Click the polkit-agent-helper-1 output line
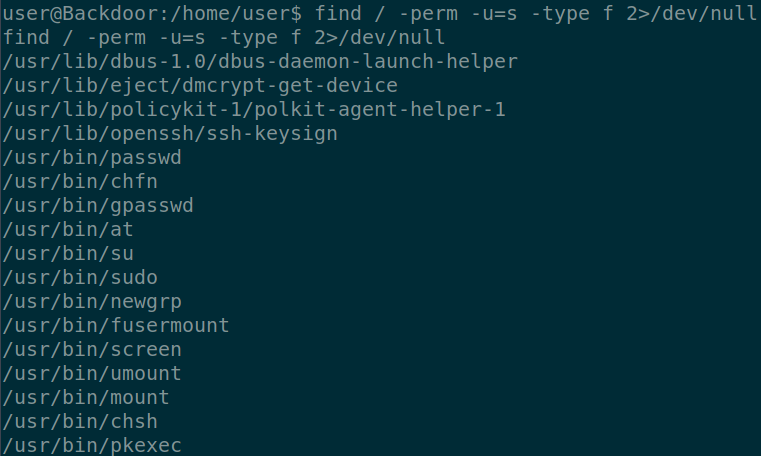Image resolution: width=761 pixels, height=456 pixels. pyautogui.click(x=254, y=109)
